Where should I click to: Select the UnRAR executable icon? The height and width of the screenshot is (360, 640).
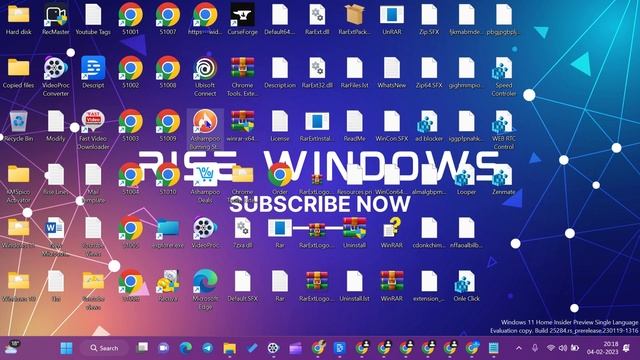click(x=391, y=19)
